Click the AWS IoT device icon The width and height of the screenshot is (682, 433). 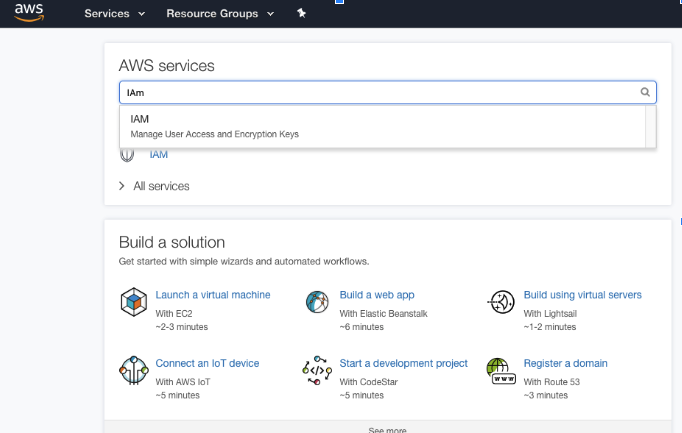pyautogui.click(x=134, y=370)
